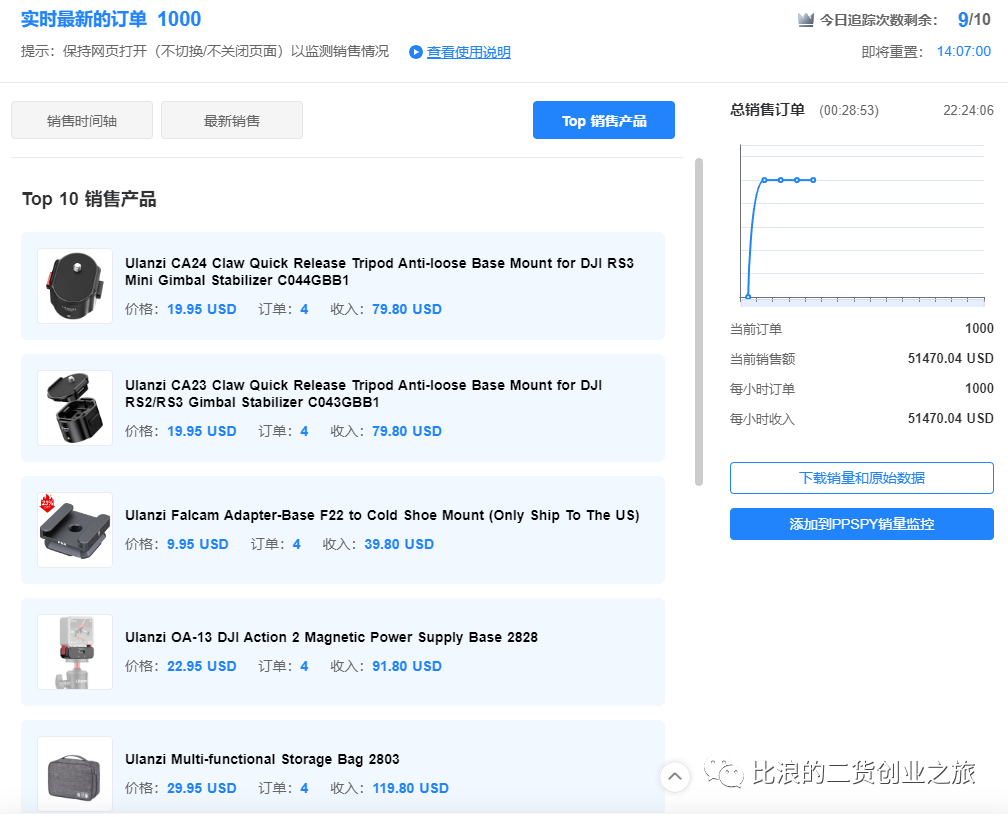This screenshot has width=1008, height=817.
Task: Click the 22.95 USD price
Action: (x=202, y=667)
